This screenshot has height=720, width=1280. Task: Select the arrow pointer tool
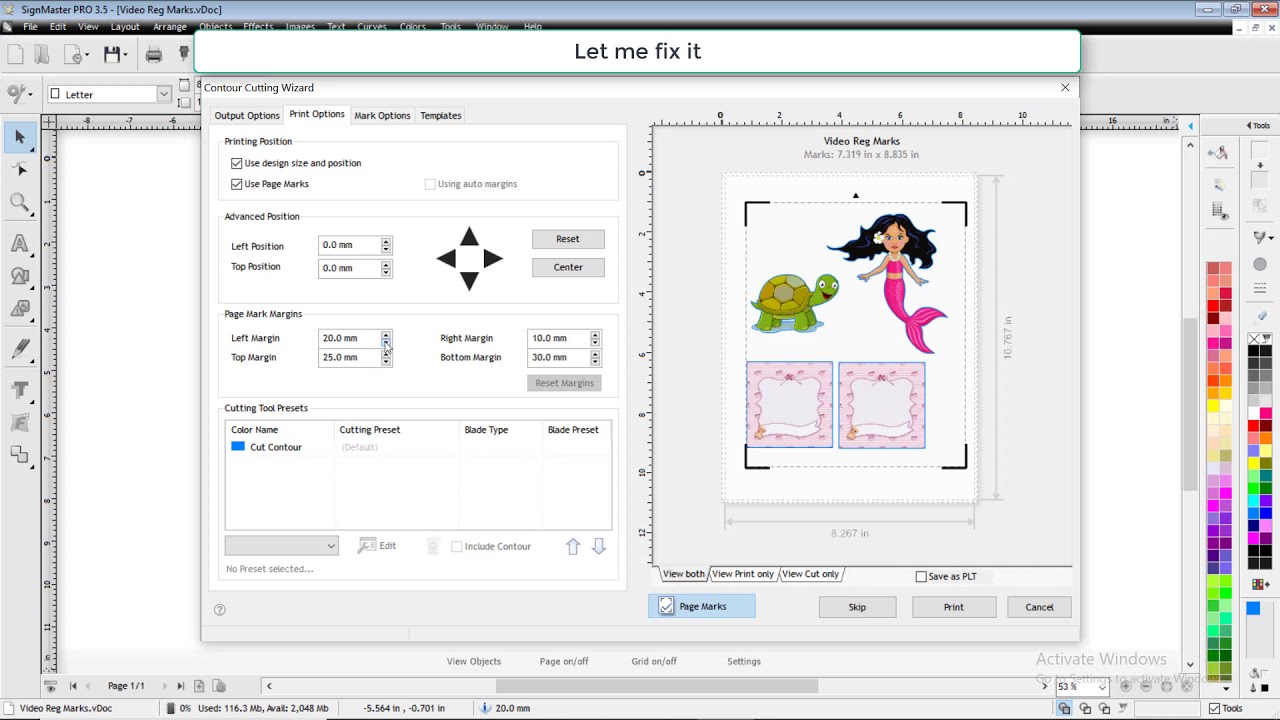click(x=19, y=137)
